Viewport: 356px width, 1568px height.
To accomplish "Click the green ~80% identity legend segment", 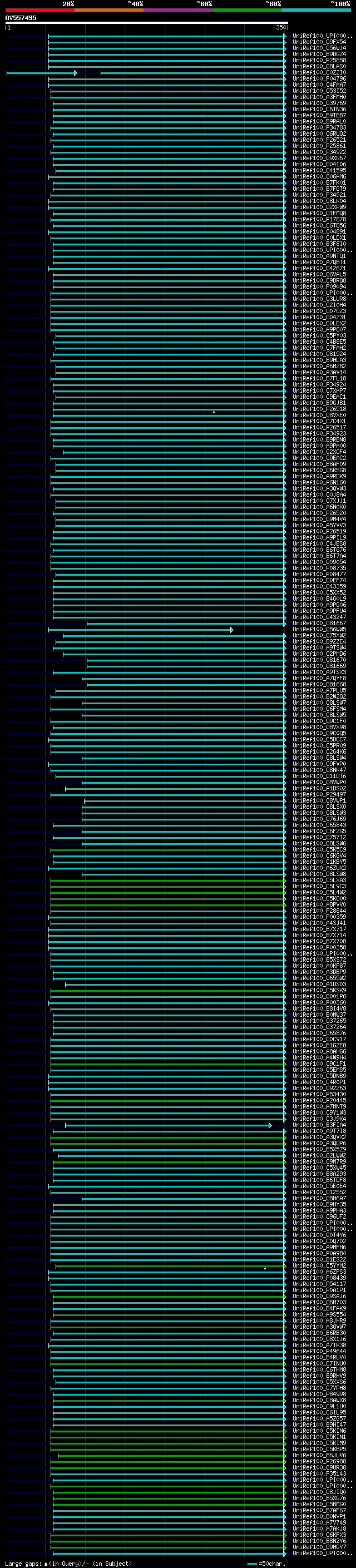I will coord(247,10).
